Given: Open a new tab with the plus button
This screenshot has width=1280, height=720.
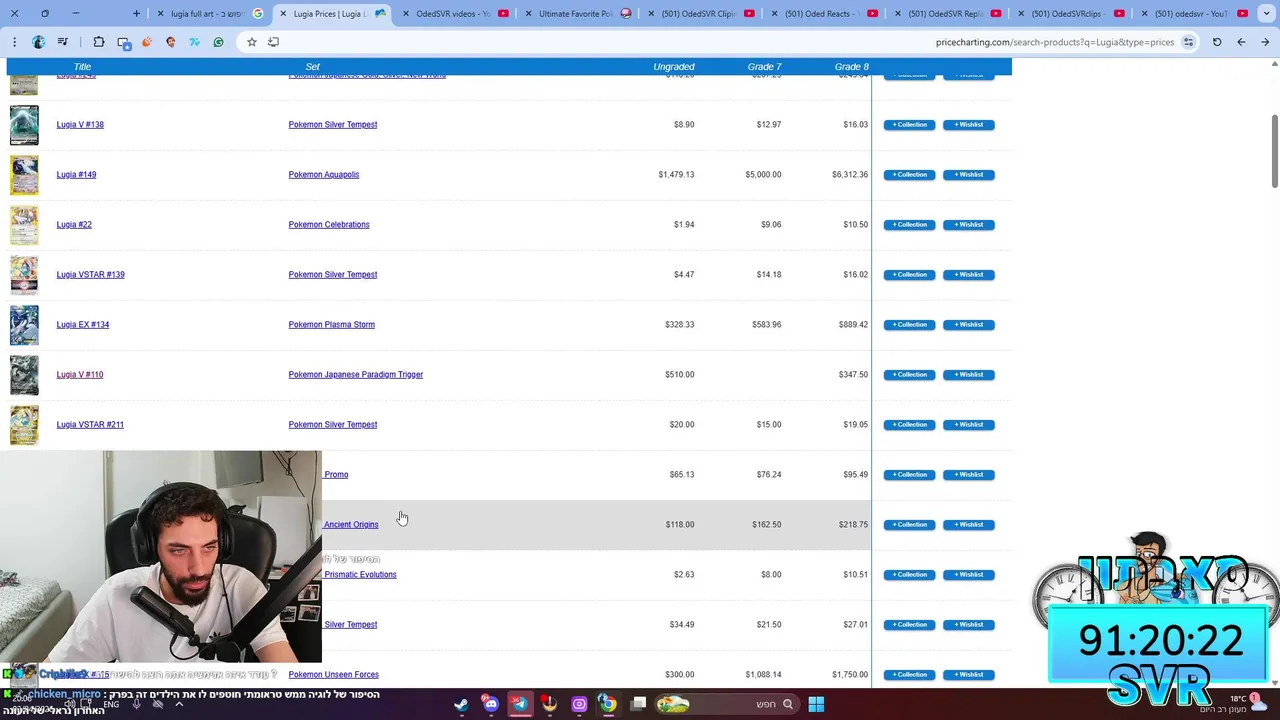Looking at the screenshot, I should coord(136,14).
